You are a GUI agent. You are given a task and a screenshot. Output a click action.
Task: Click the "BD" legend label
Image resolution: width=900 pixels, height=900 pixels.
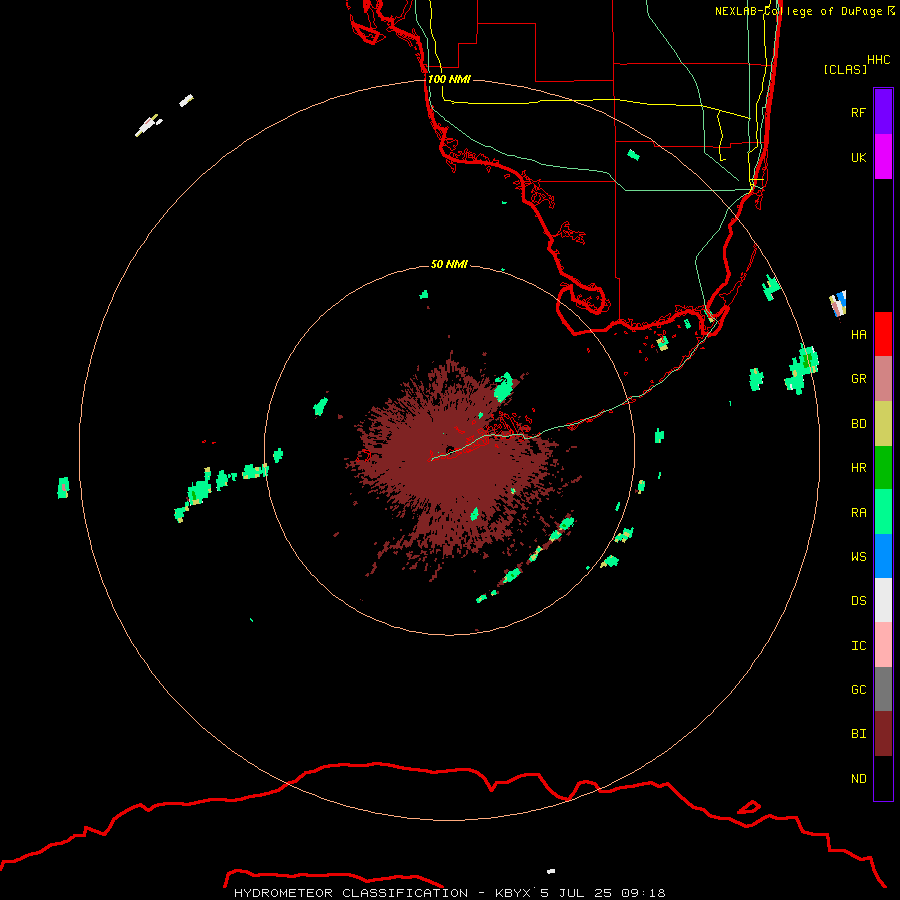pos(858,423)
